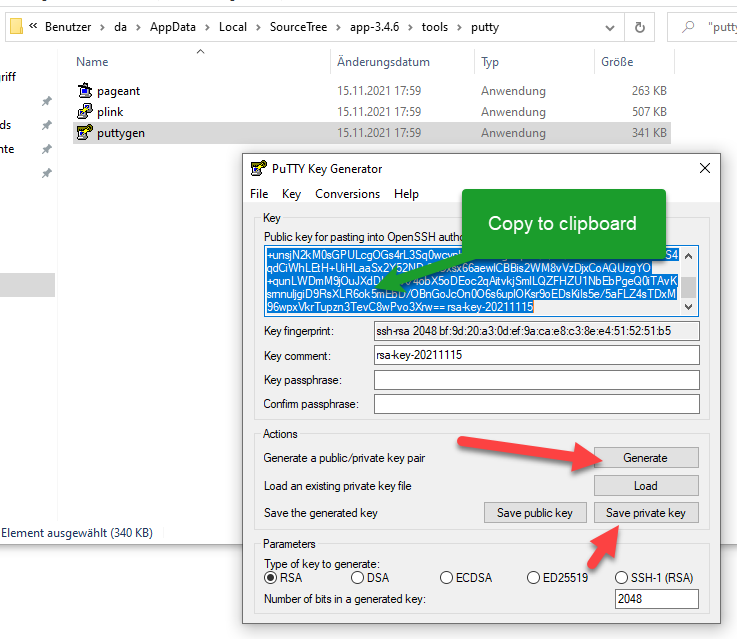
Task: Click the tools path segment
Action: point(435,27)
